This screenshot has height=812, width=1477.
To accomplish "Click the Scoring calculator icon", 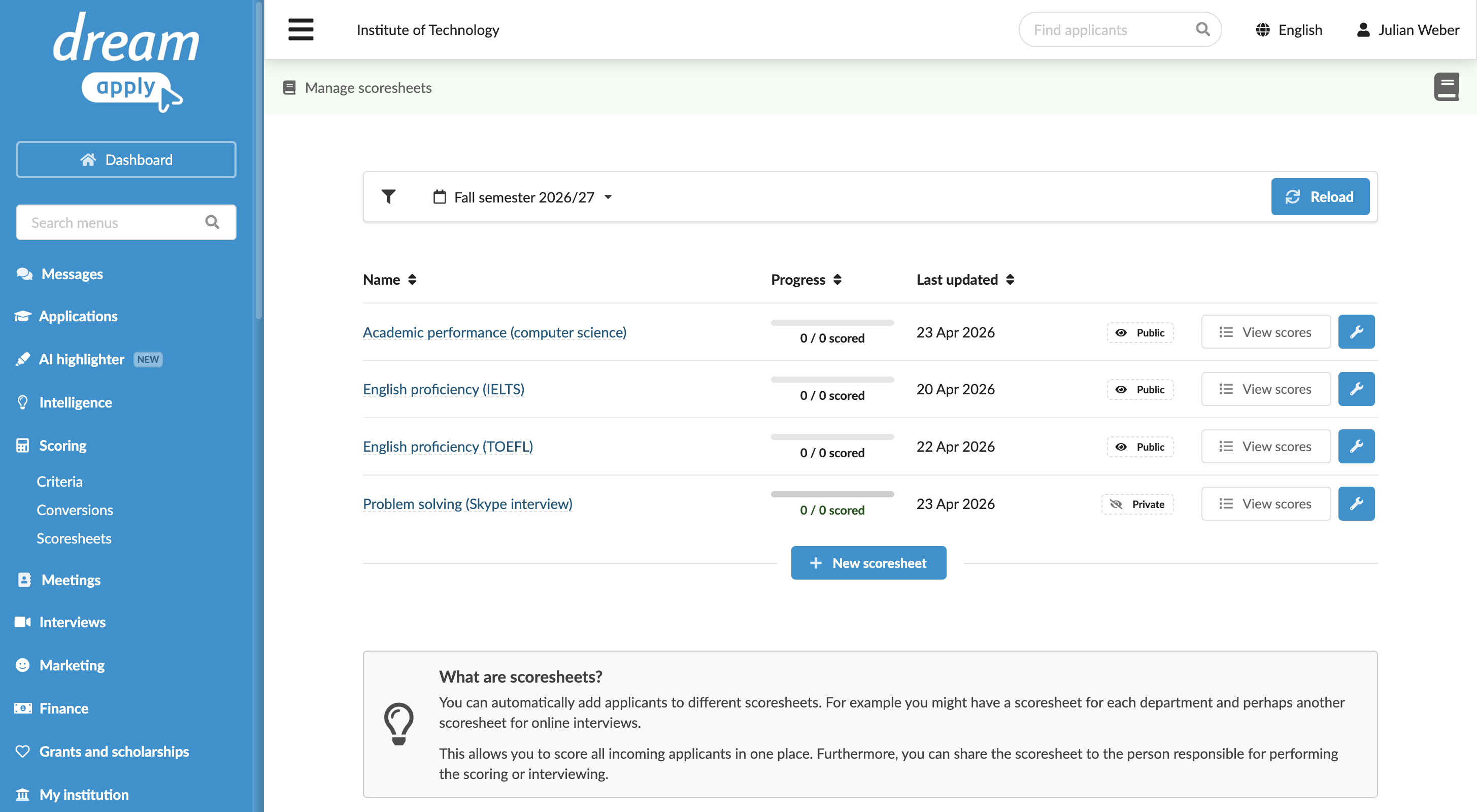I will point(22,445).
